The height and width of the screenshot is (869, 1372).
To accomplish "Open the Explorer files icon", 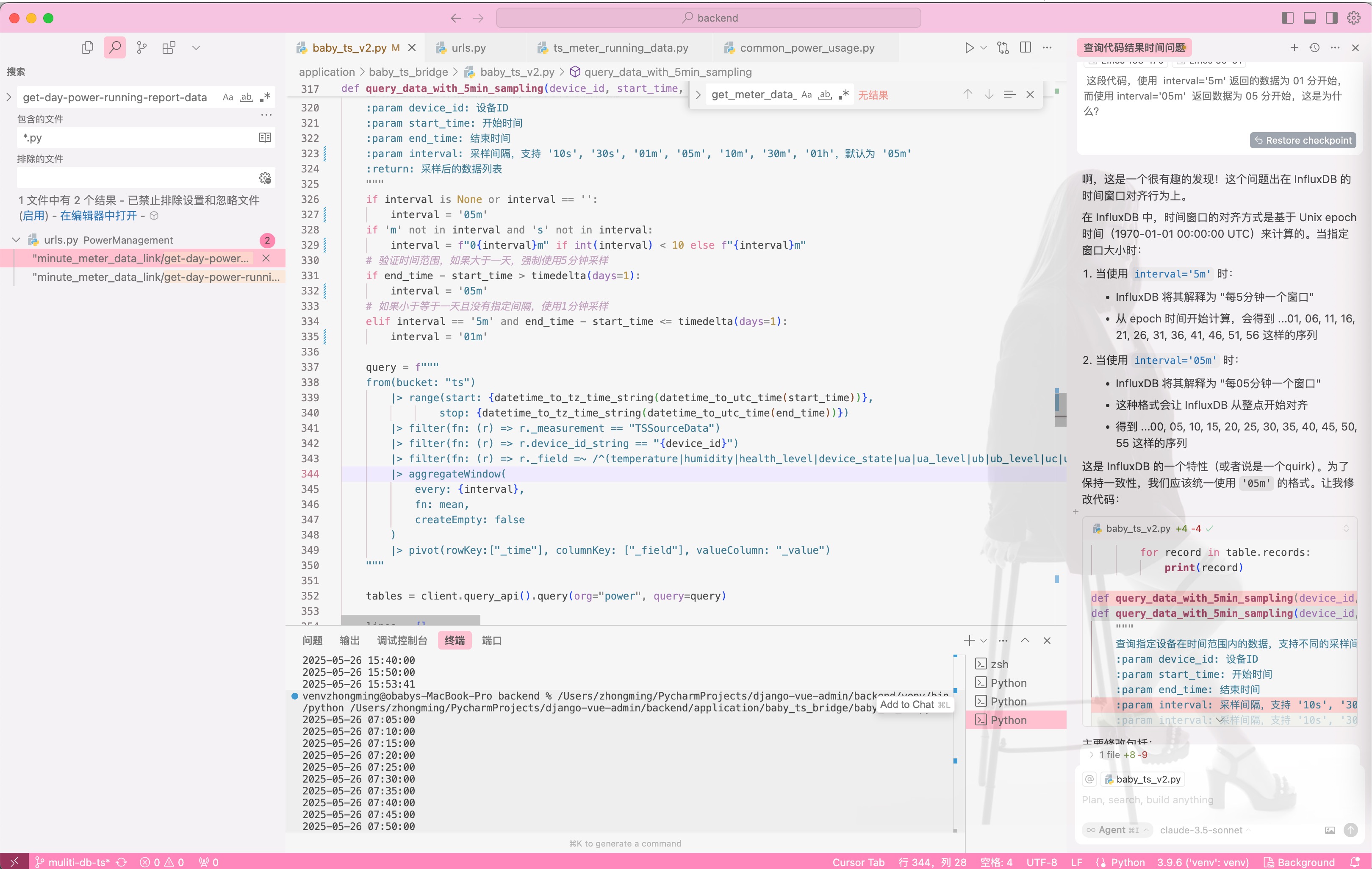I will (x=87, y=48).
